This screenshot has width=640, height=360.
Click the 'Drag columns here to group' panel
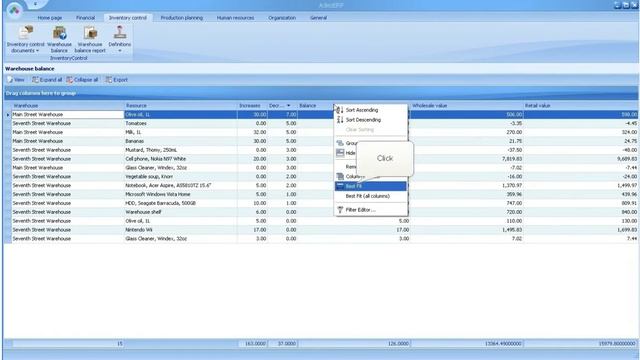click(321, 93)
